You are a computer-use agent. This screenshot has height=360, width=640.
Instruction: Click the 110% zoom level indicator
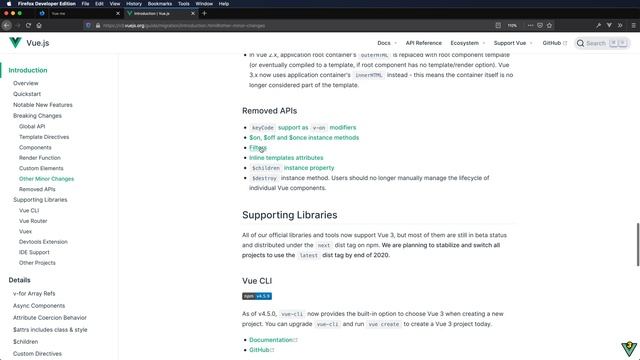click(512, 25)
